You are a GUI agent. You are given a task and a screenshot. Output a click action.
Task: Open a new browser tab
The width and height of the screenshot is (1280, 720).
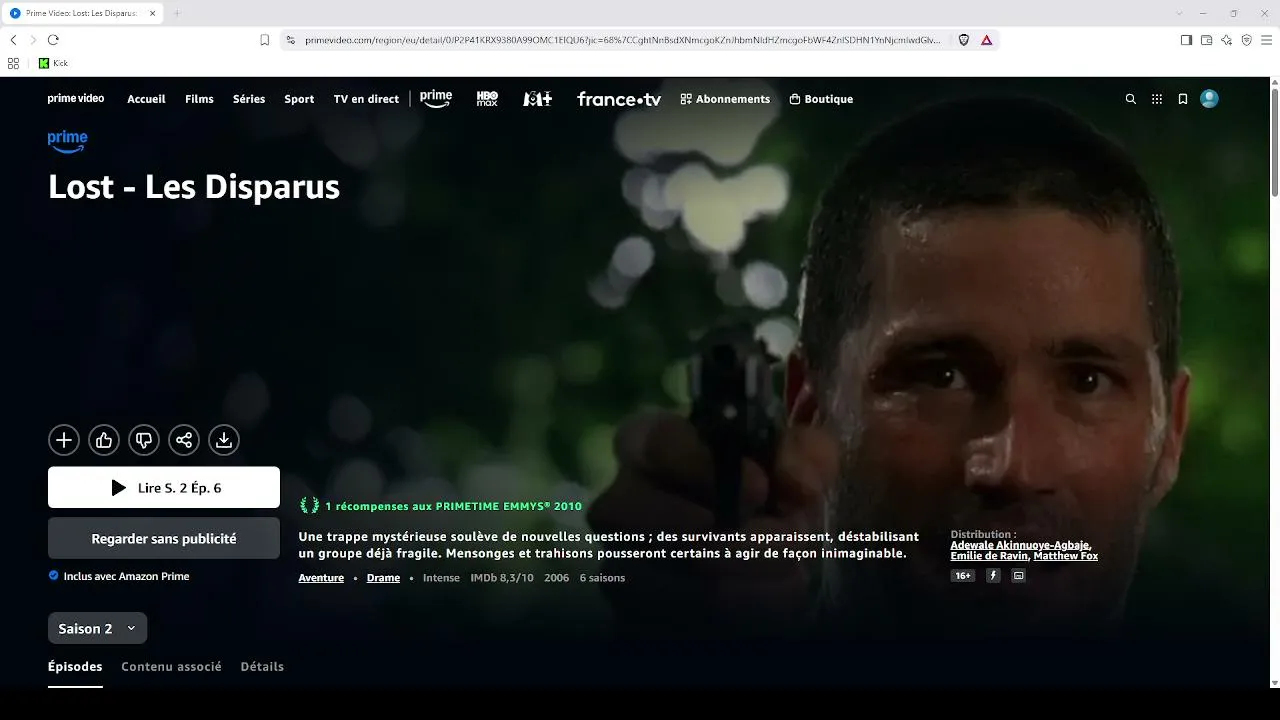tap(177, 13)
